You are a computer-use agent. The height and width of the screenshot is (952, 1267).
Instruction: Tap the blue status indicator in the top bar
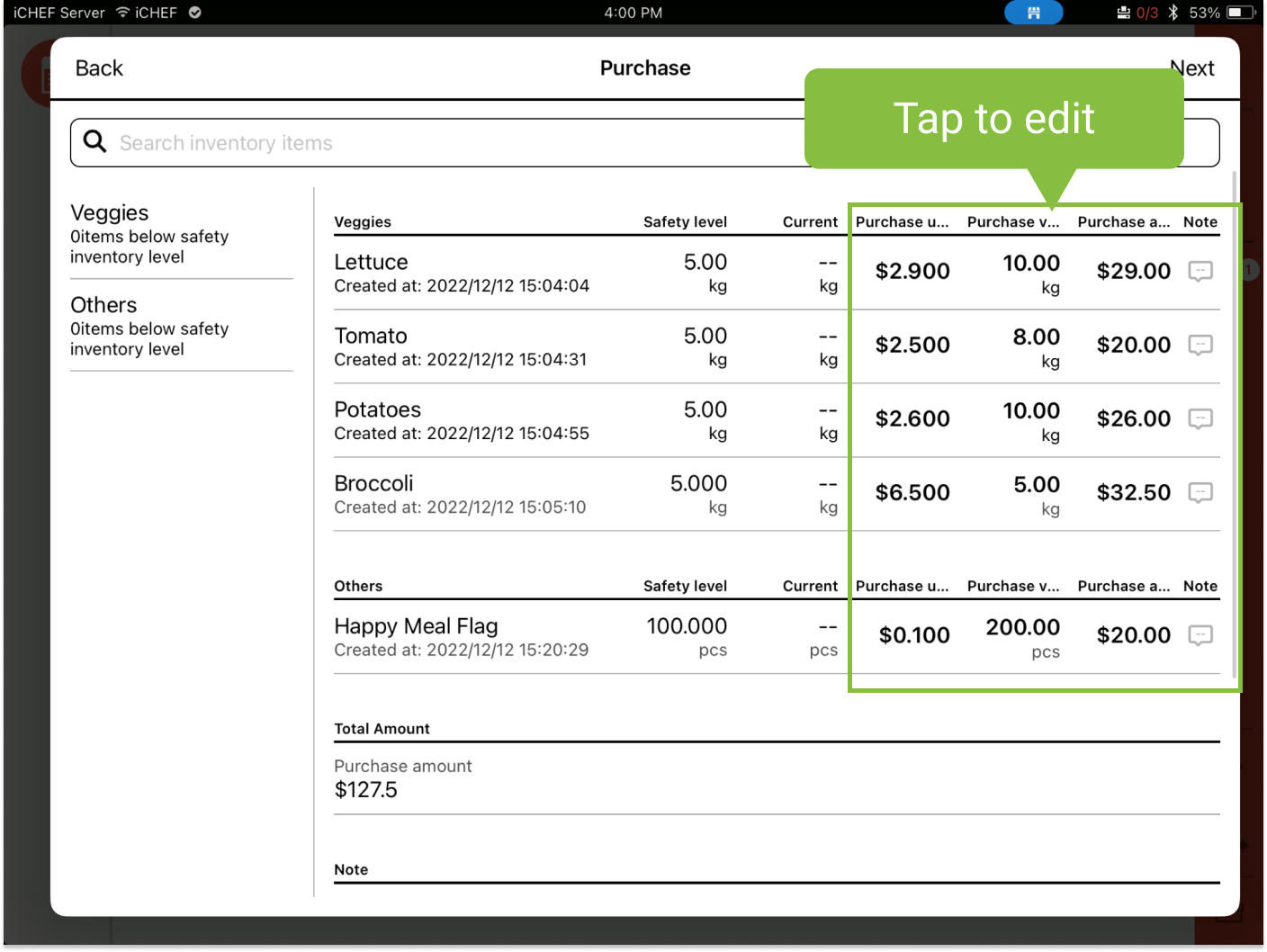coord(1033,13)
